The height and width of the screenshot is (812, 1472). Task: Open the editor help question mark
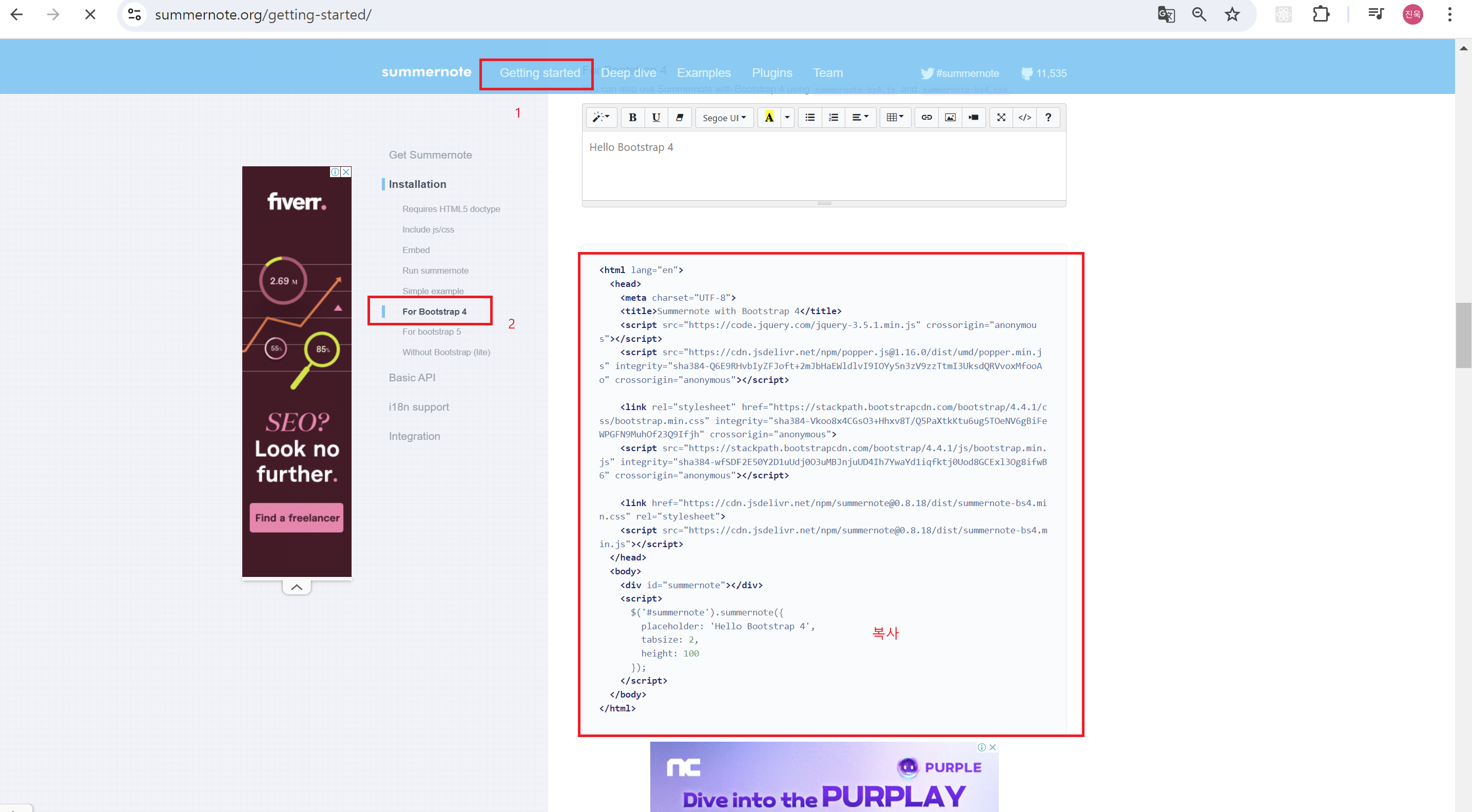tap(1048, 117)
